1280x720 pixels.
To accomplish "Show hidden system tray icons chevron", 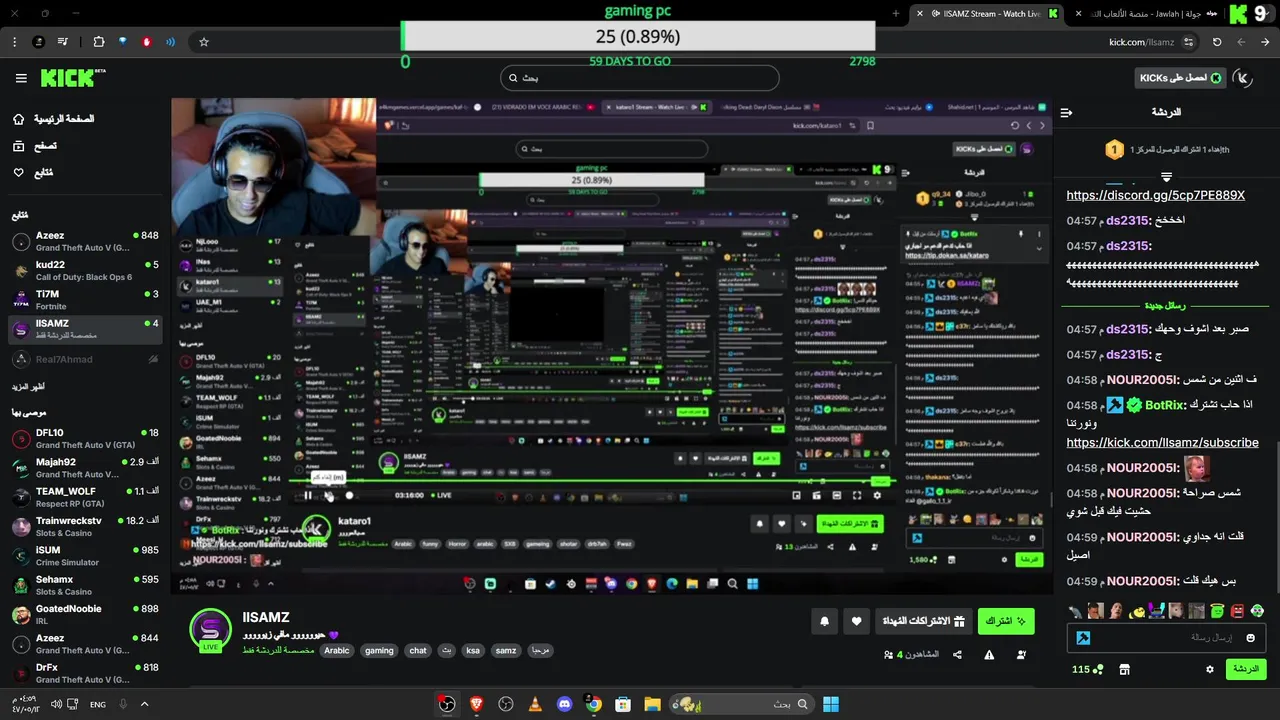I will click(x=145, y=704).
